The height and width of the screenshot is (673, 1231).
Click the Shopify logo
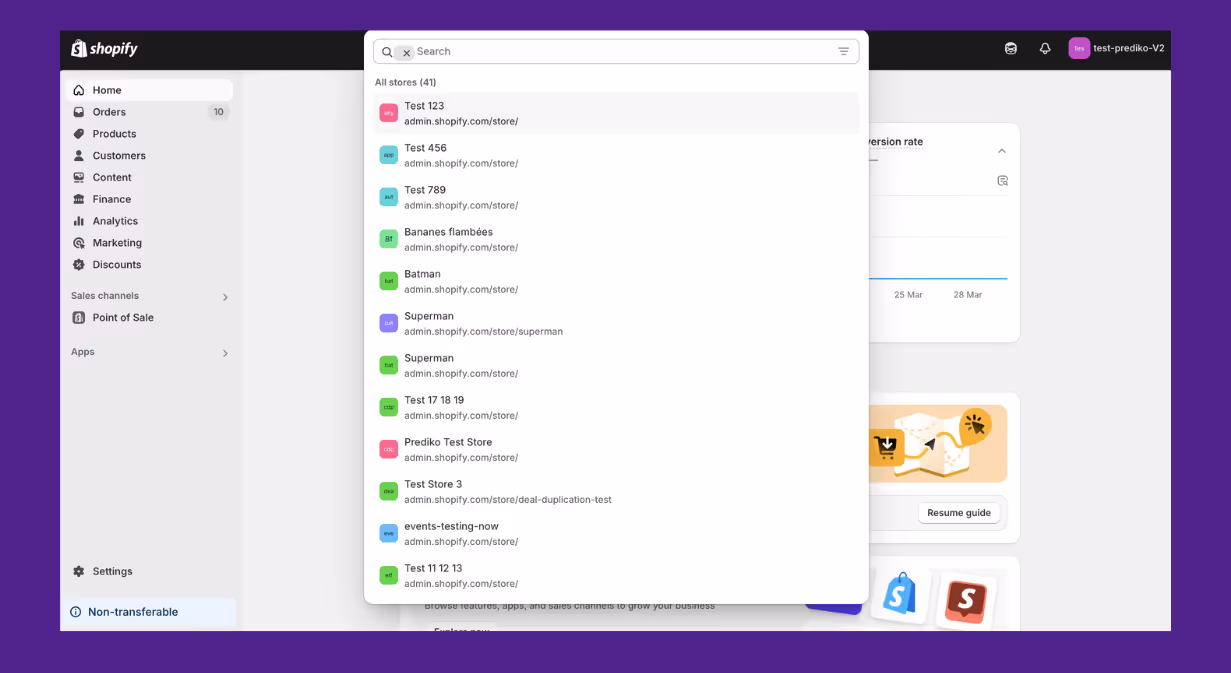[104, 48]
